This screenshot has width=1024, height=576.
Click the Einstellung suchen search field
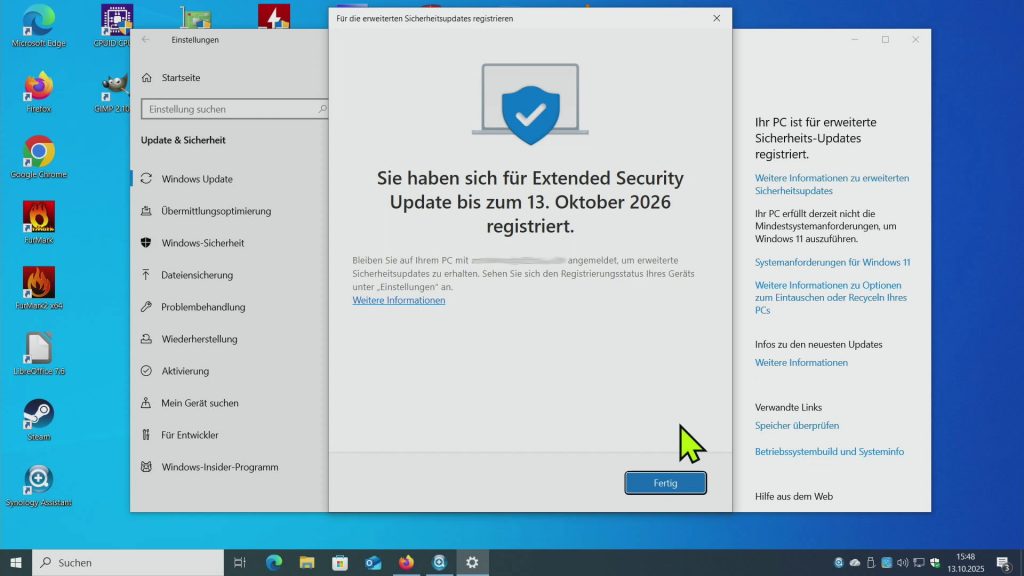pos(228,109)
